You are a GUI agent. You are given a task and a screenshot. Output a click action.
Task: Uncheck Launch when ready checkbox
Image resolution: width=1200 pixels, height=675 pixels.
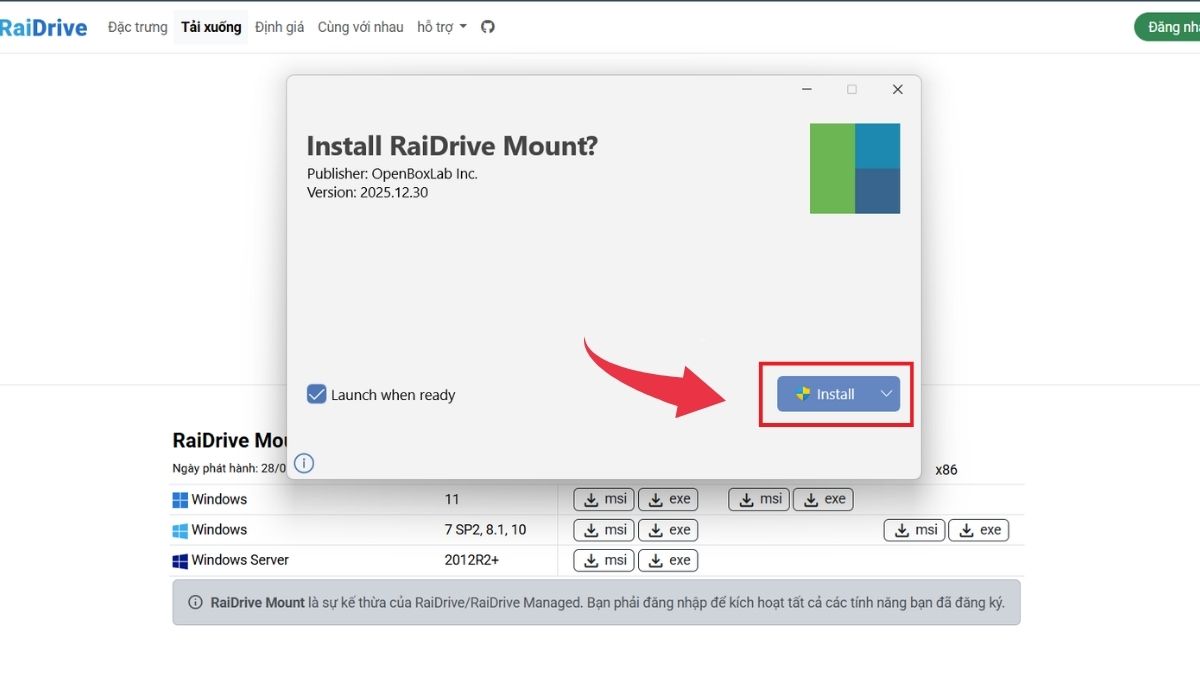[316, 394]
